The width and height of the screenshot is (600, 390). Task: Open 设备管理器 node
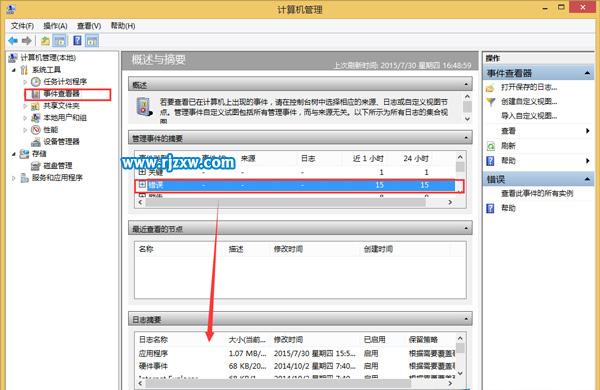(61, 142)
